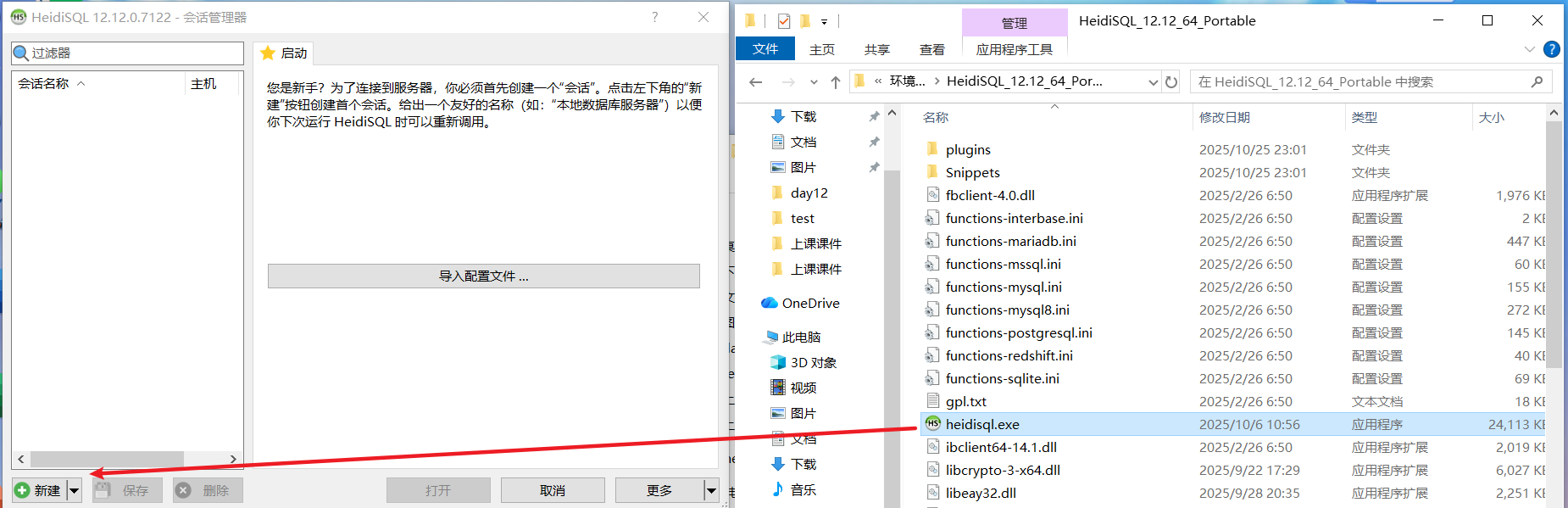Sort by Session name column header
1568x508 pixels.
[99, 83]
